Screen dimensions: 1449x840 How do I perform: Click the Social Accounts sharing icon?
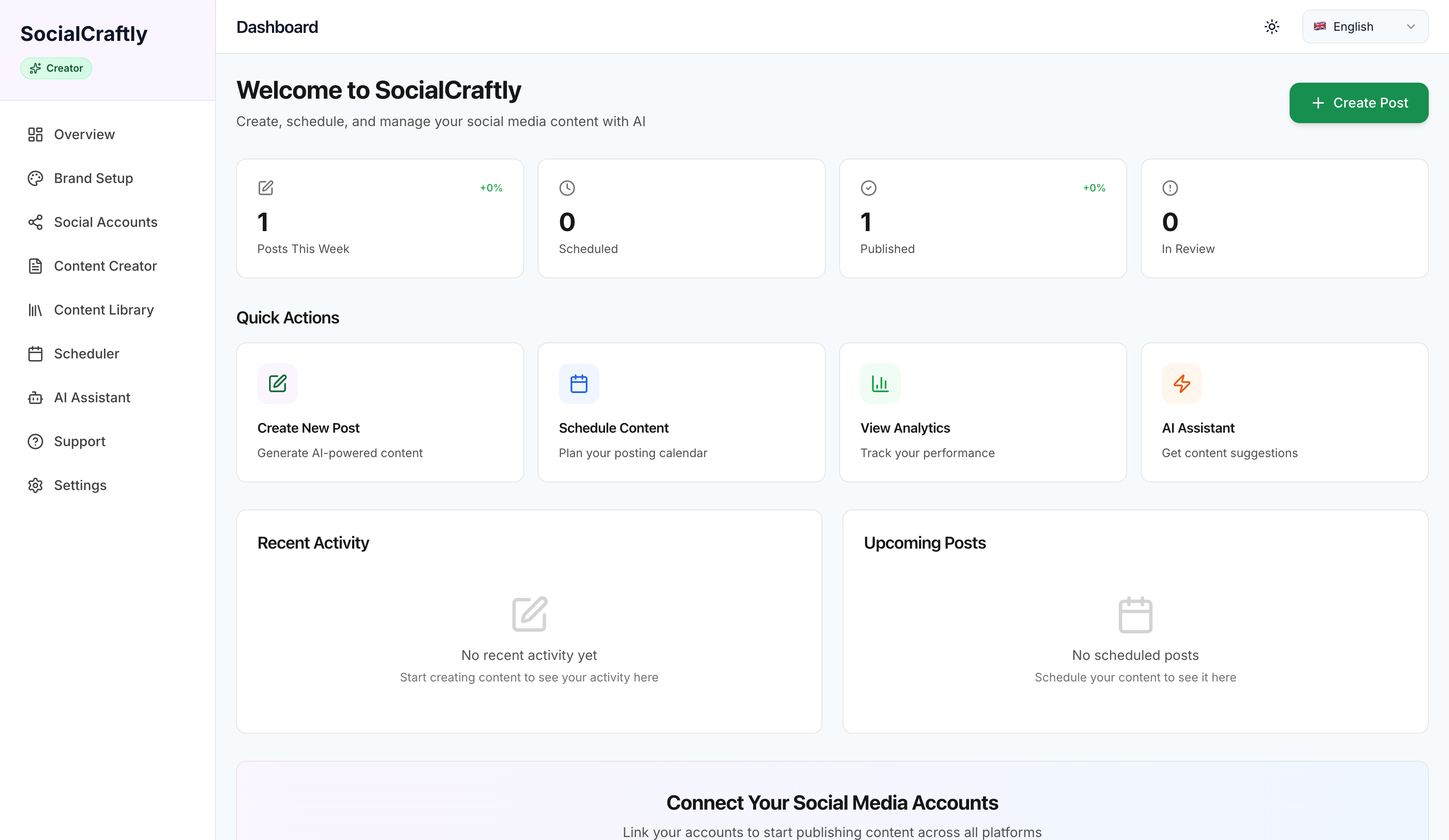point(35,222)
